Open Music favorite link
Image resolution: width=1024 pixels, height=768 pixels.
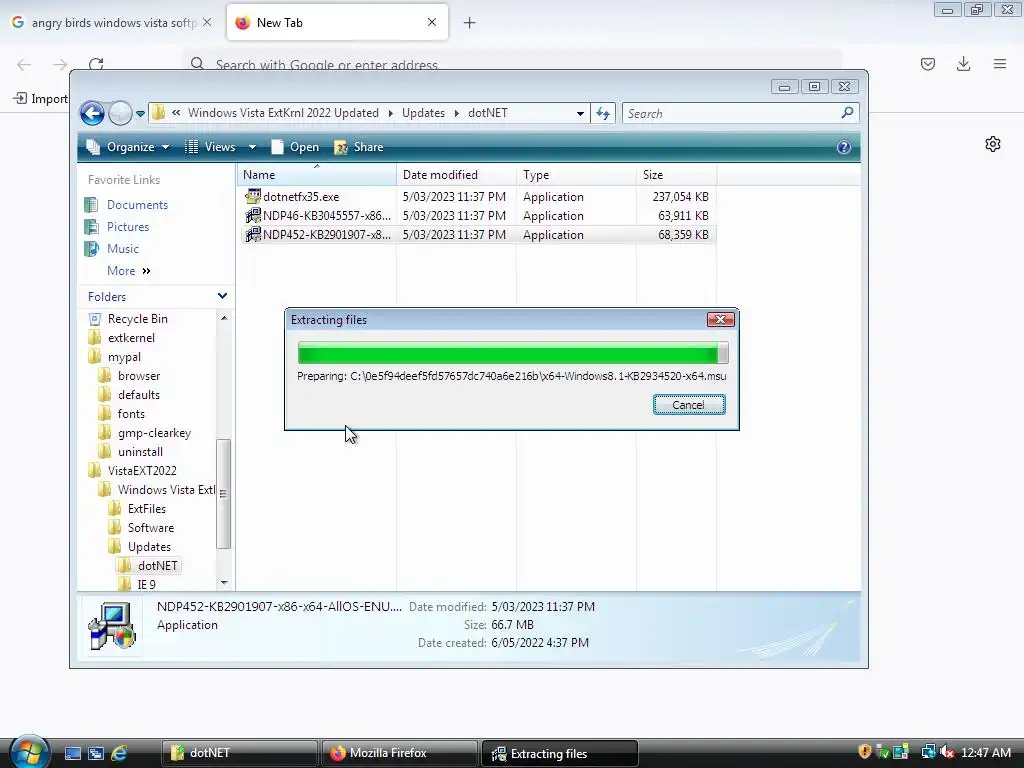click(123, 249)
